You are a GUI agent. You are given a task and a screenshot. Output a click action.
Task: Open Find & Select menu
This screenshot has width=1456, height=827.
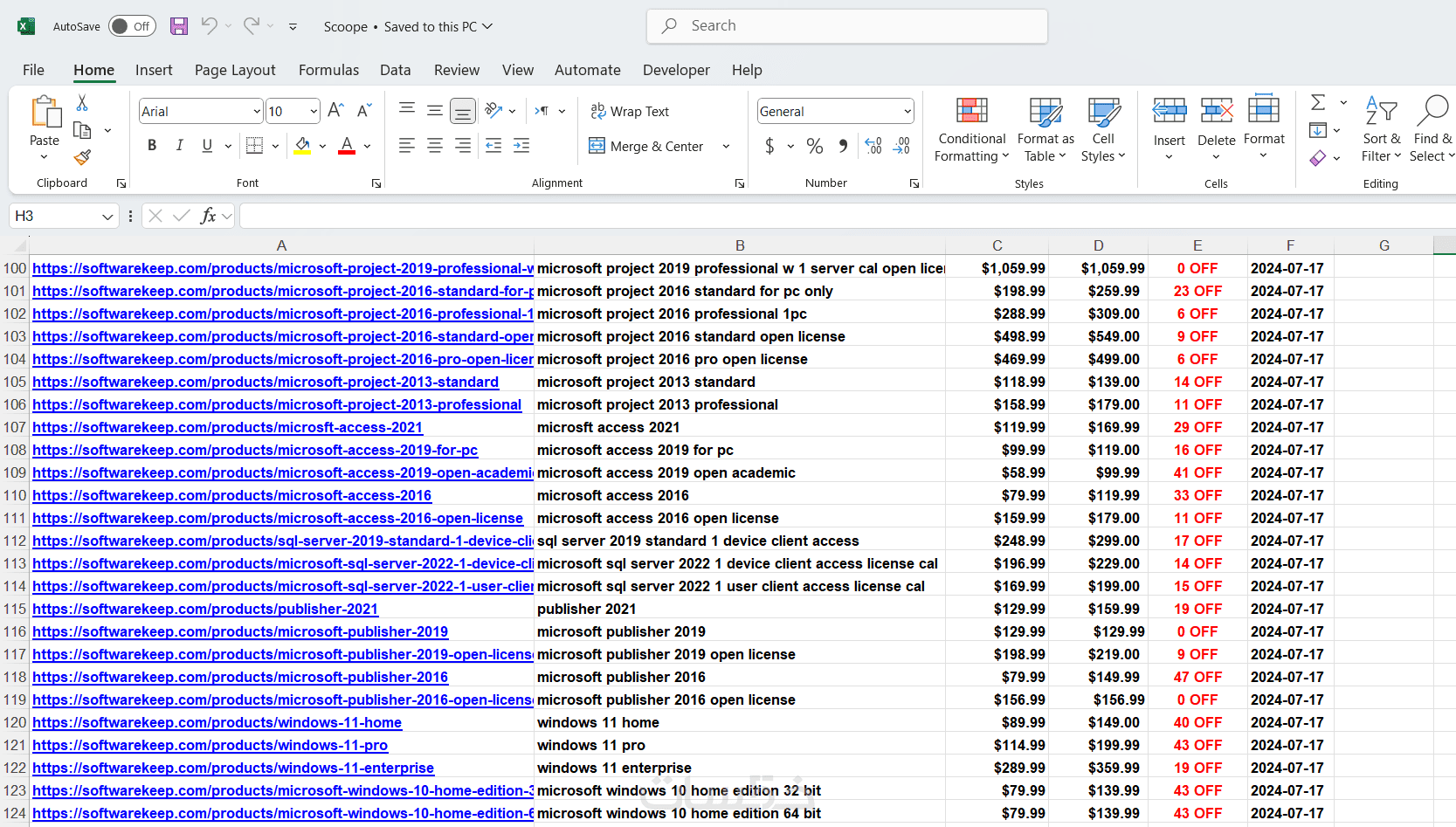tap(1432, 129)
